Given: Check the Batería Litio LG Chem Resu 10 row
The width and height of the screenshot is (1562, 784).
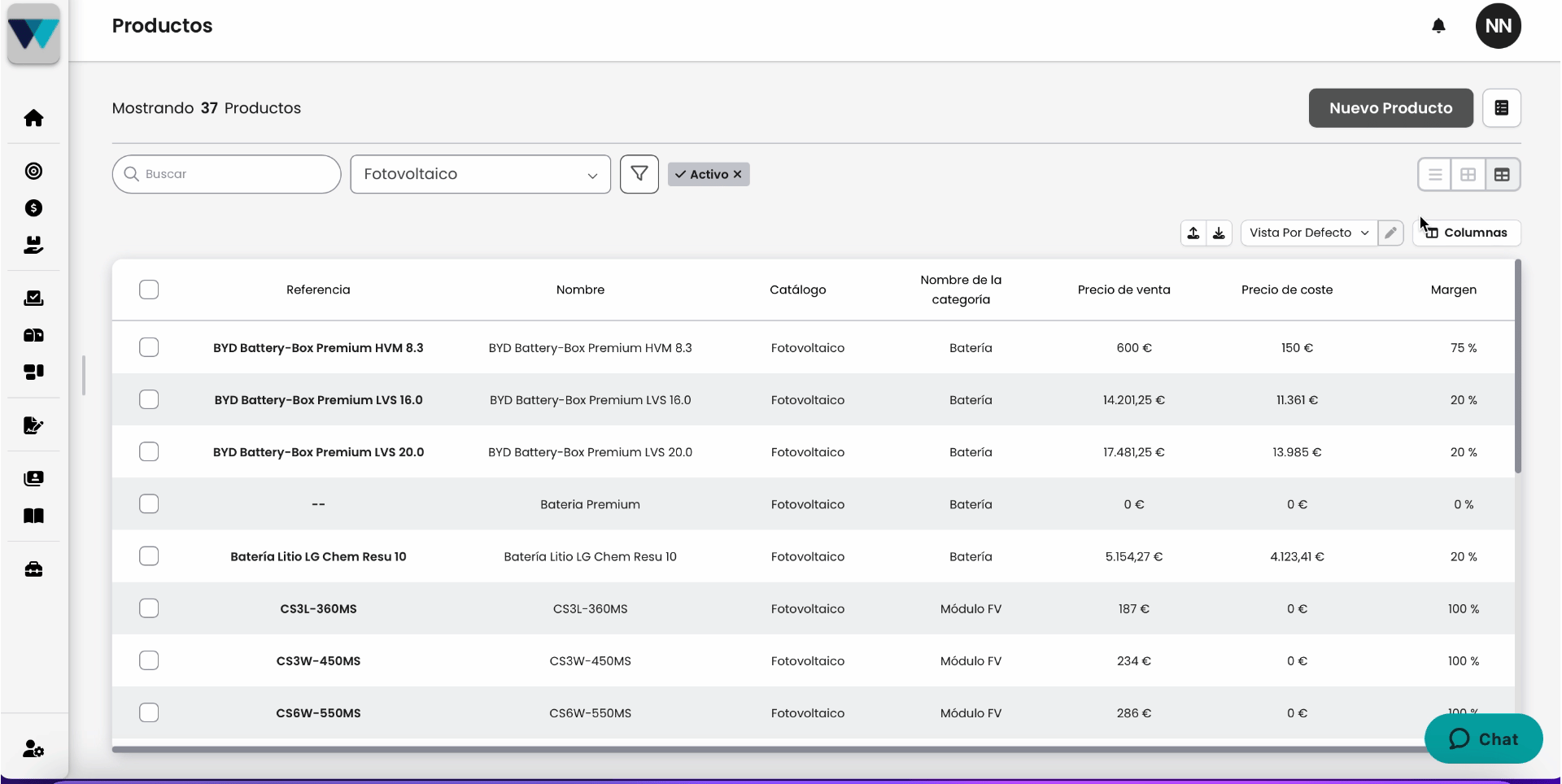Looking at the screenshot, I should coord(149,556).
